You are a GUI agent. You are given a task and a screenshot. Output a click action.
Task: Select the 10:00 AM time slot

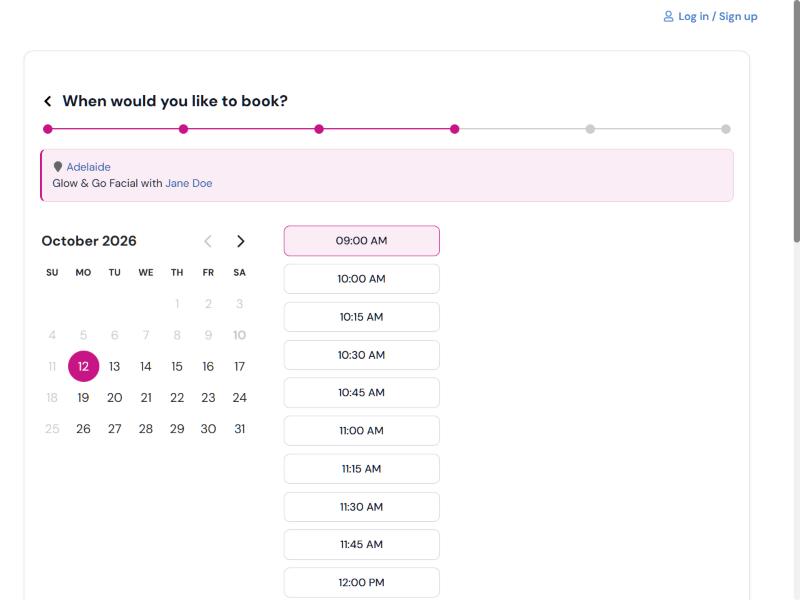click(362, 279)
